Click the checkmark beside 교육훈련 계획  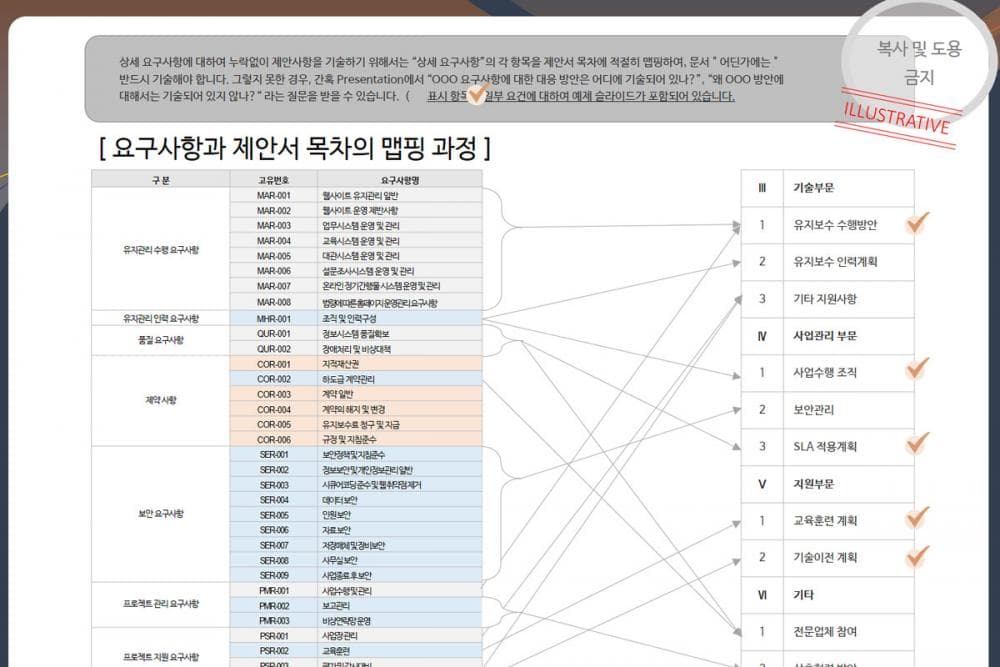coord(917,517)
